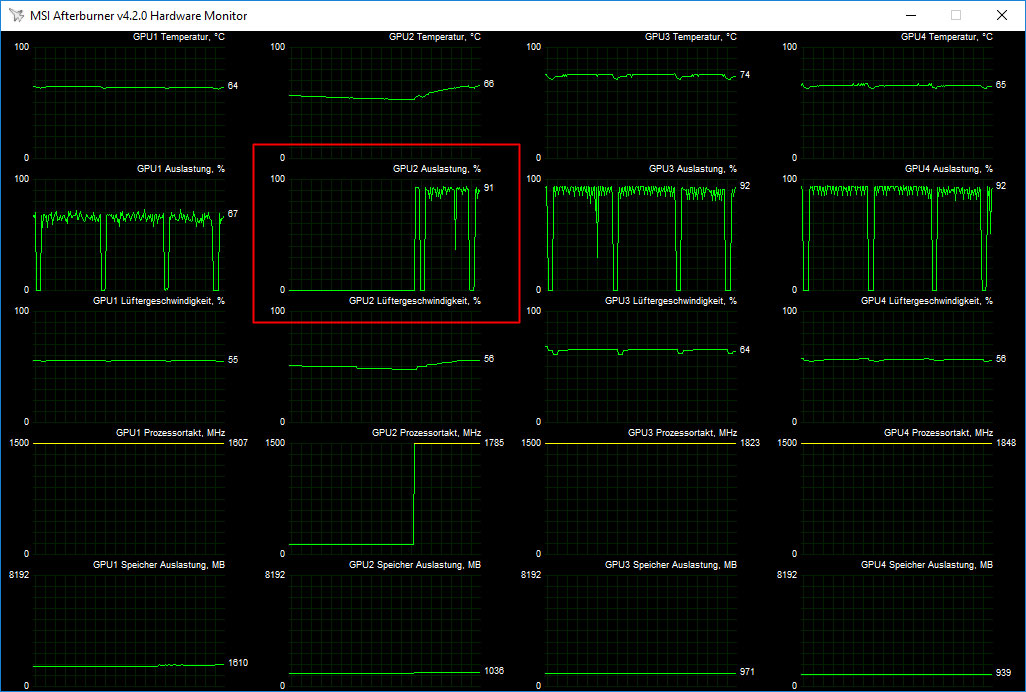1026x692 pixels.
Task: Click the maximize button in title bar
Action: 956,15
